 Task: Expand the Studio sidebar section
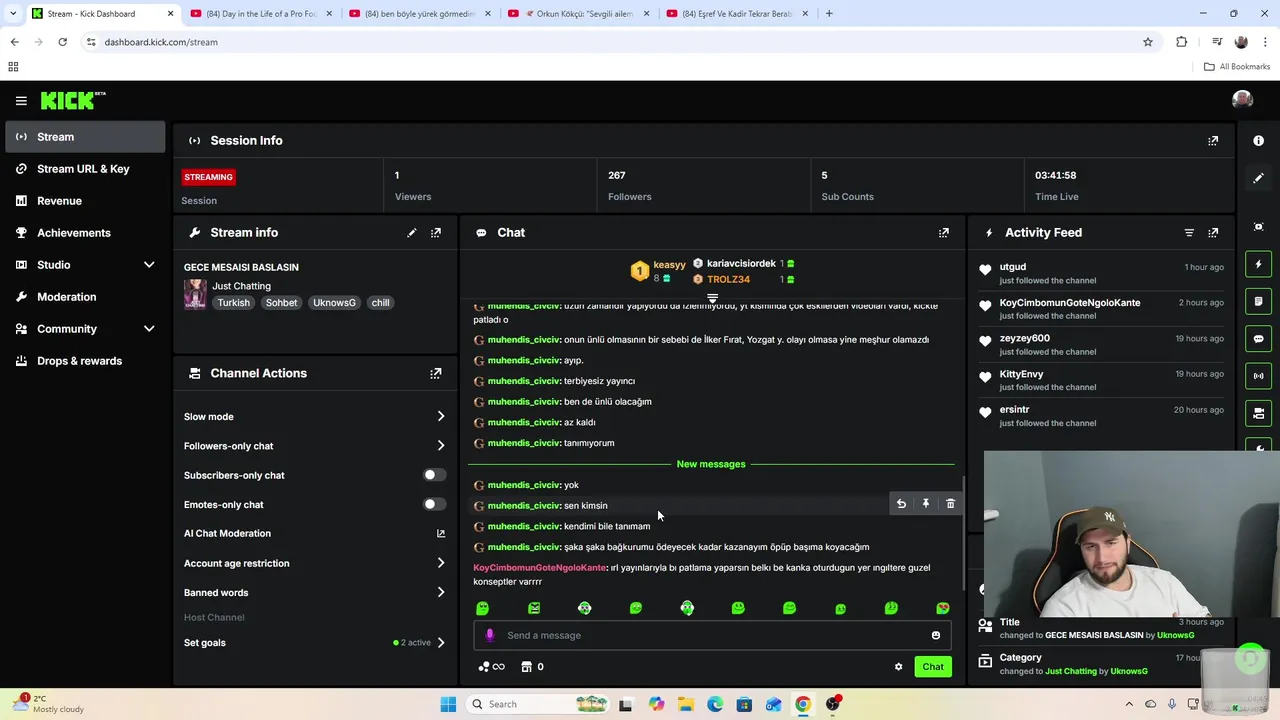click(x=149, y=265)
